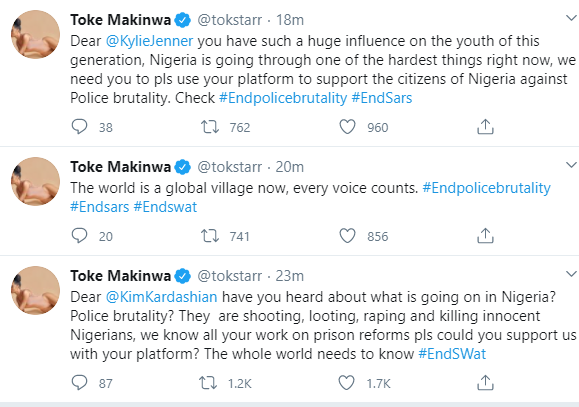Expand the caret menu on 20m tweet
The height and width of the screenshot is (407, 579).
pos(571,164)
